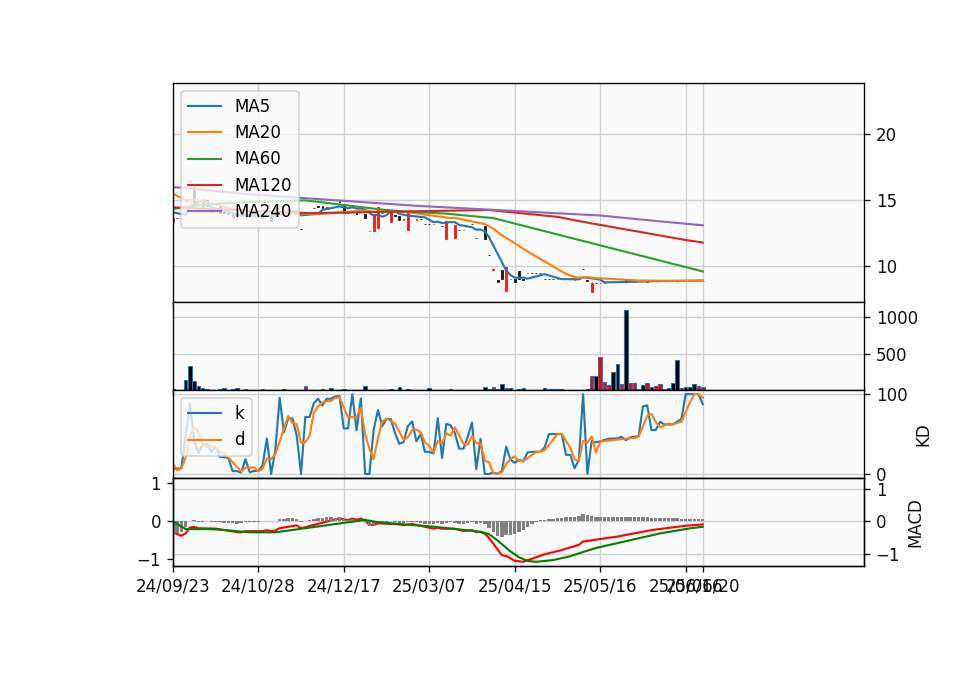960x690 pixels.
Task: Click the volume axis value 1000
Action: point(898,318)
